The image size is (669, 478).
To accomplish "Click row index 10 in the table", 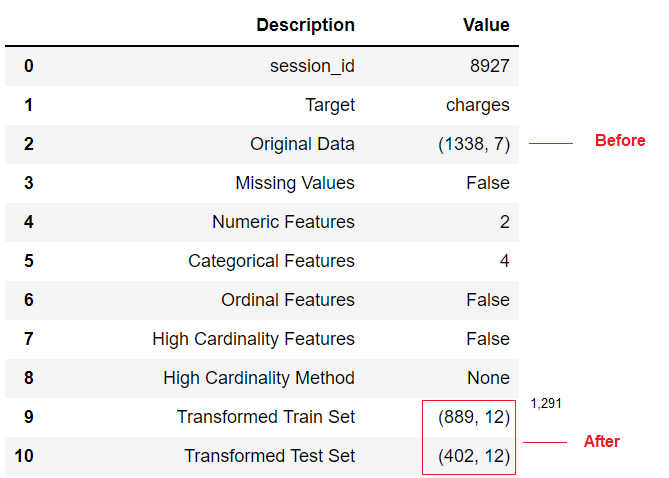I will pos(24,456).
